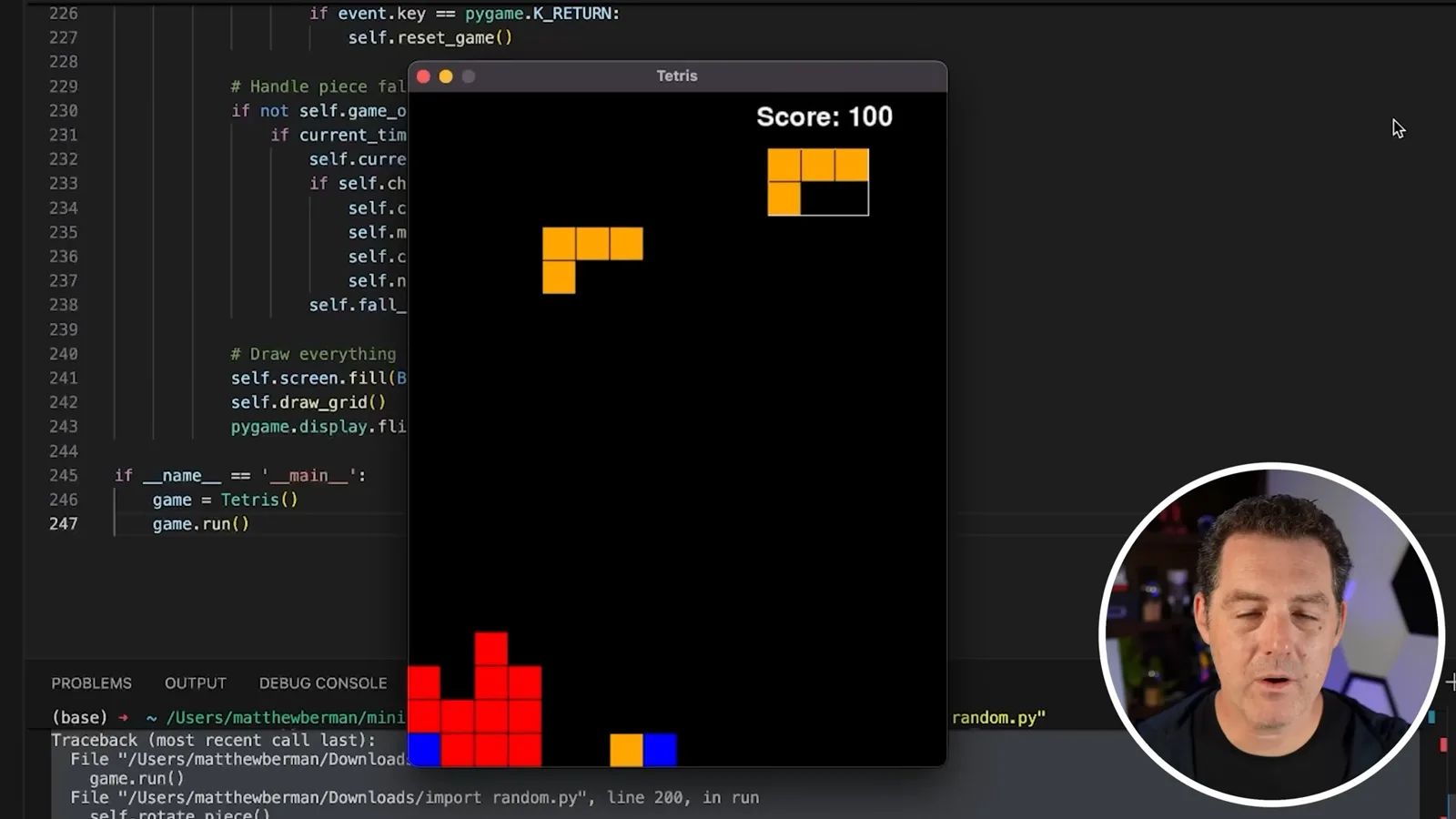Minimize the Tetris window with yellow button
The image size is (1456, 819).
(x=446, y=76)
